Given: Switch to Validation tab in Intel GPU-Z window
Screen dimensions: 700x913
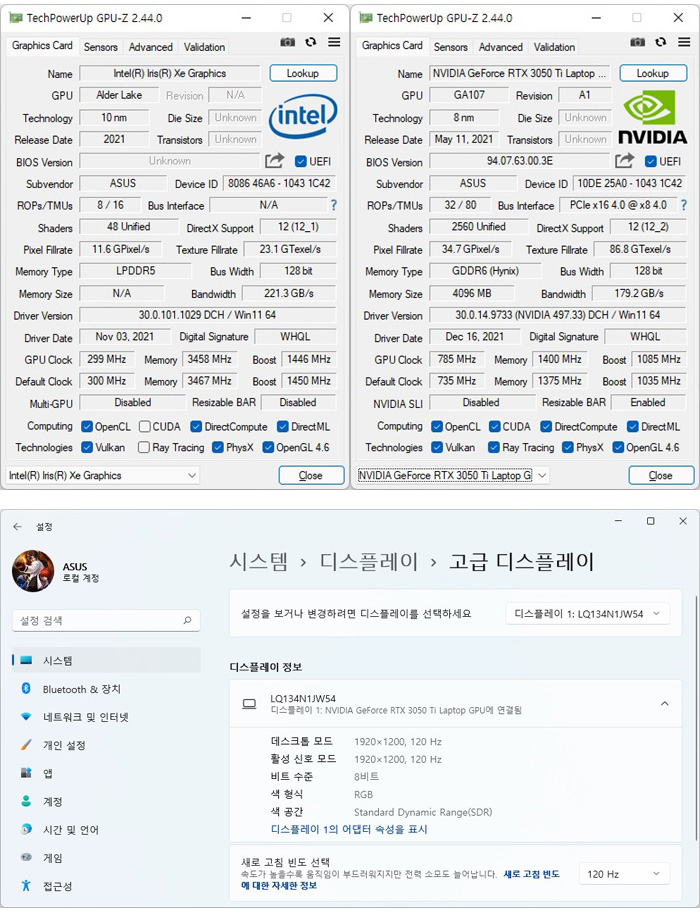Looking at the screenshot, I should coord(204,47).
